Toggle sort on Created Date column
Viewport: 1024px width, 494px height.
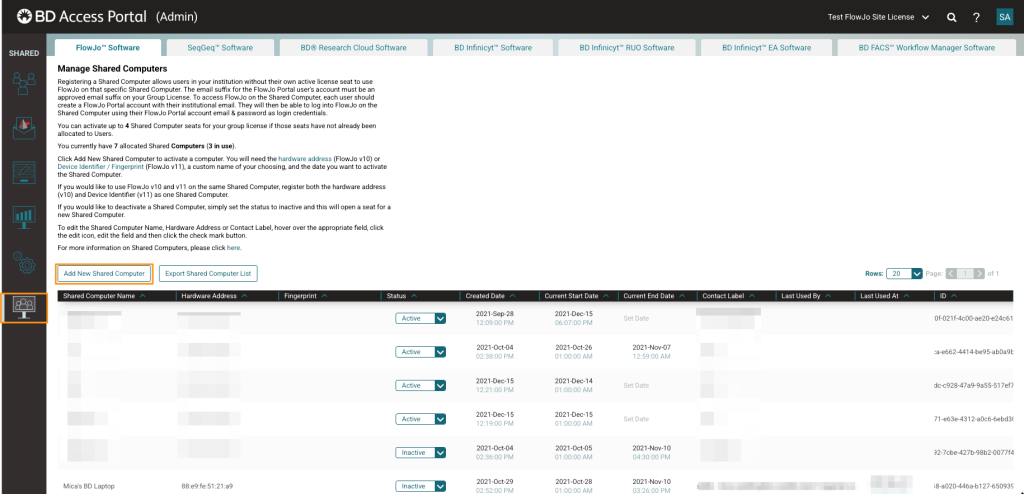click(513, 296)
